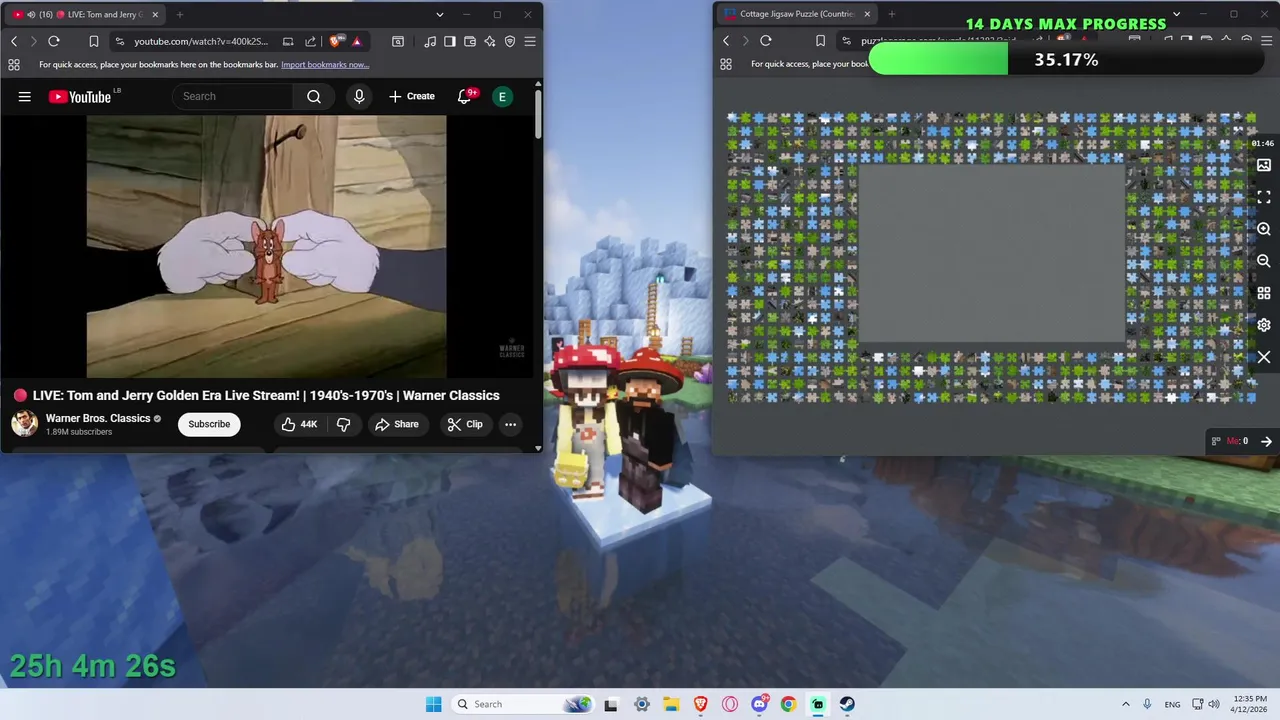Bookmark the puzzle page
1280x720 pixels.
click(820, 41)
